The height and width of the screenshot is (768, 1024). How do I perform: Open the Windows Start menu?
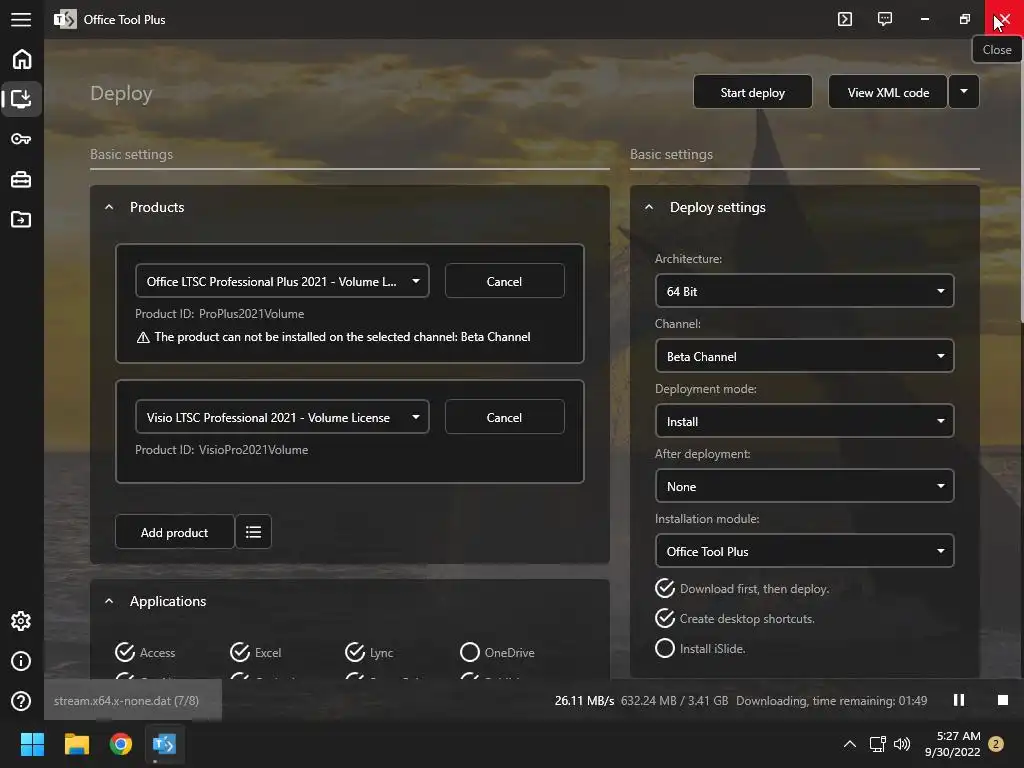(x=32, y=744)
